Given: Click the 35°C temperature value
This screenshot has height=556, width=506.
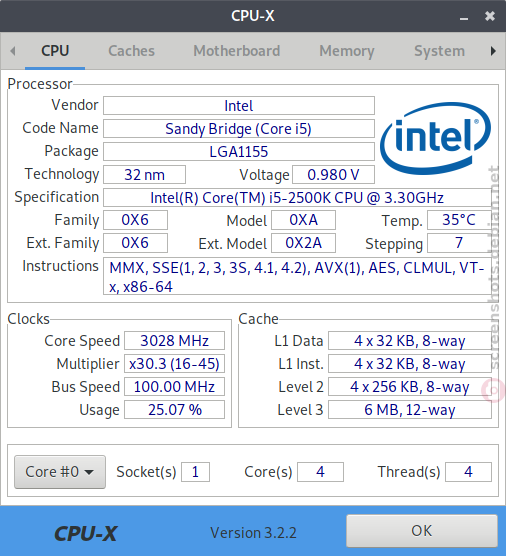Looking at the screenshot, I should pyautogui.click(x=459, y=220).
